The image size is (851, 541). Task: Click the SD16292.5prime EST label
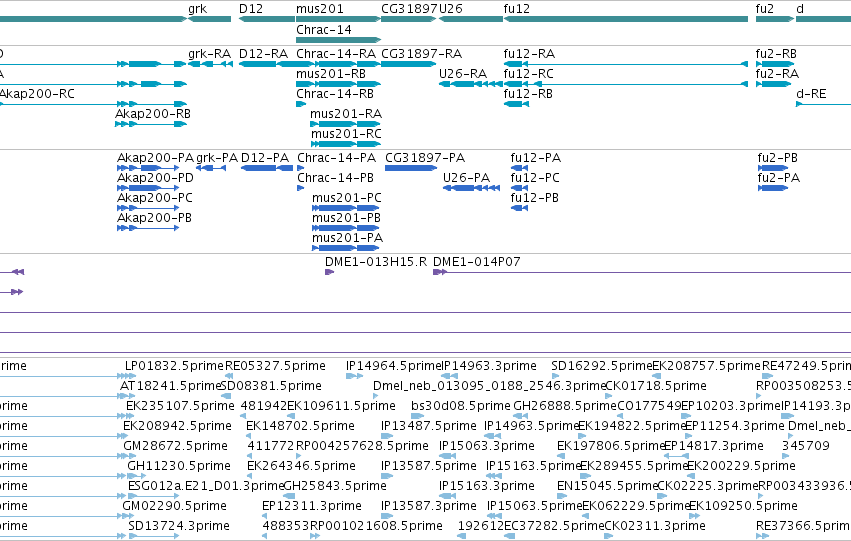point(601,366)
